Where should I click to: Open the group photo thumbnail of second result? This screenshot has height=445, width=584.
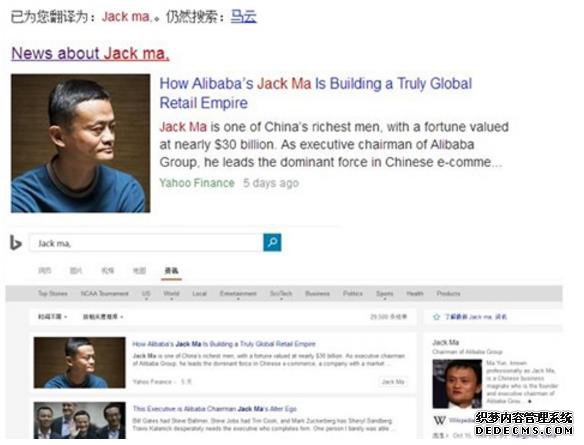tap(80, 420)
